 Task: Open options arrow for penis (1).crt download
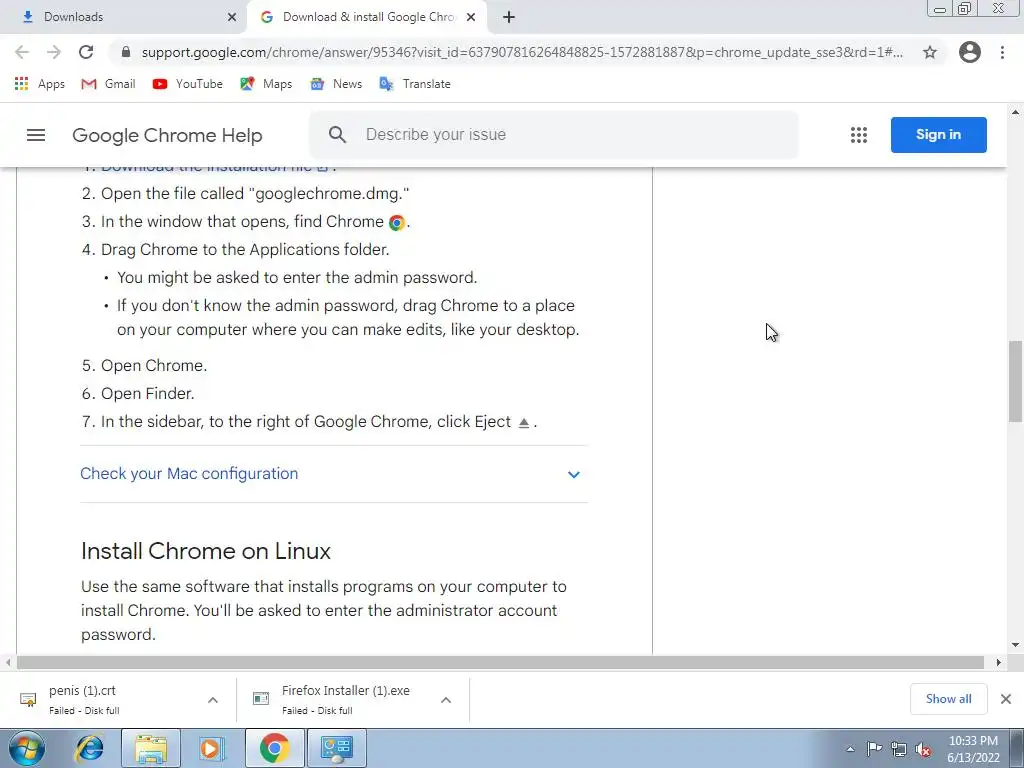point(213,700)
